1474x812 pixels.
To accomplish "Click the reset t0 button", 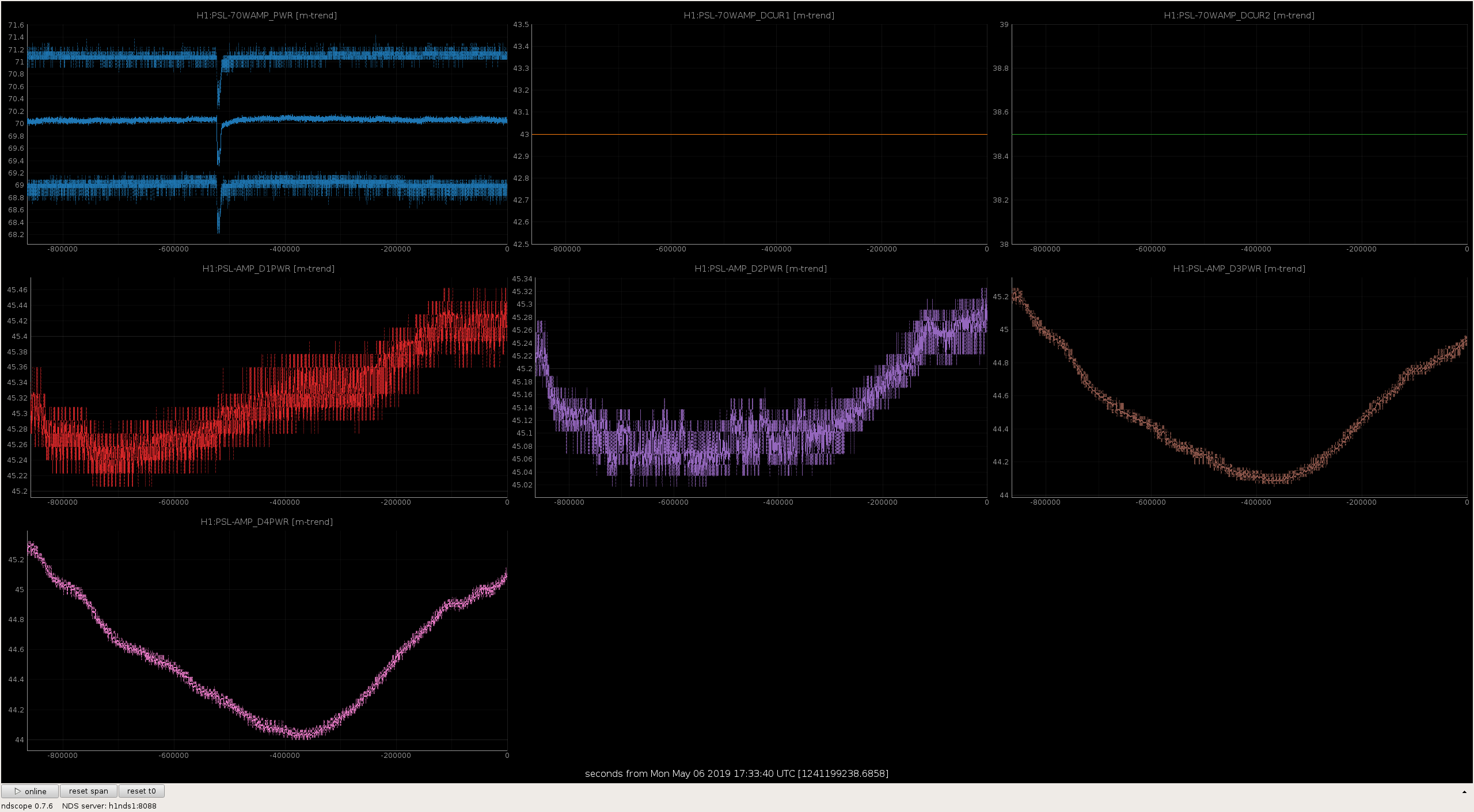I will (142, 791).
